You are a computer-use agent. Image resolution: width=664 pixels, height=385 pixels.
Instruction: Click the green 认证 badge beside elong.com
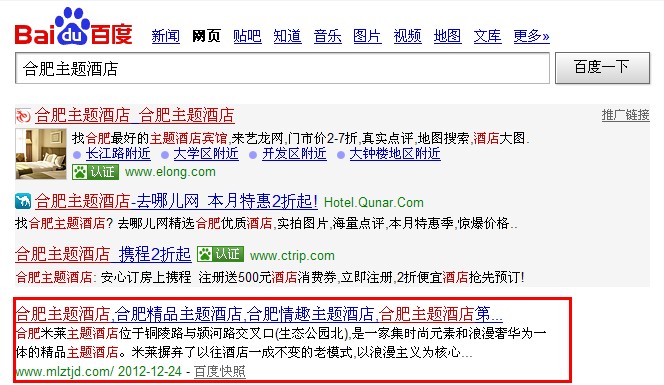(x=95, y=172)
